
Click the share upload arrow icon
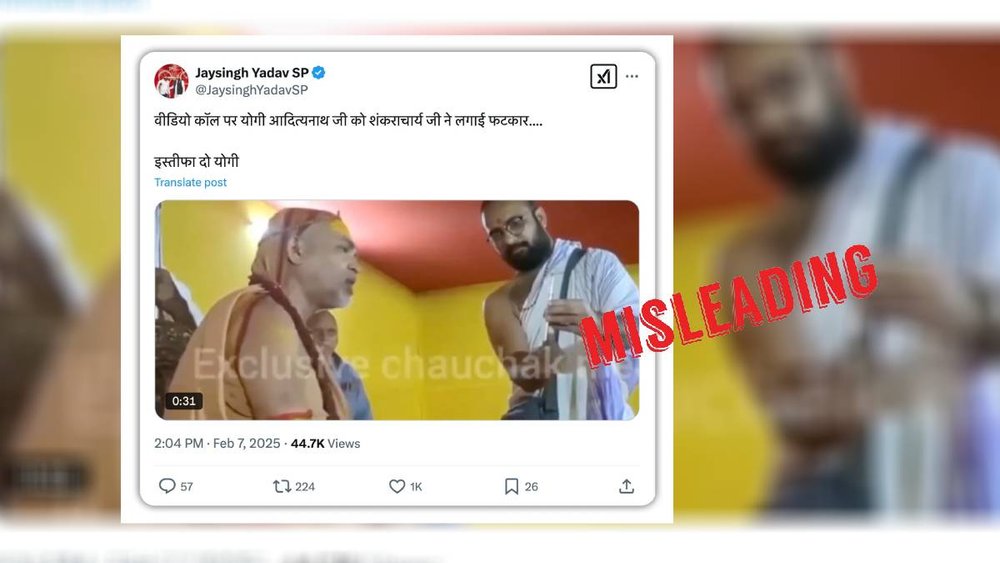tap(626, 486)
